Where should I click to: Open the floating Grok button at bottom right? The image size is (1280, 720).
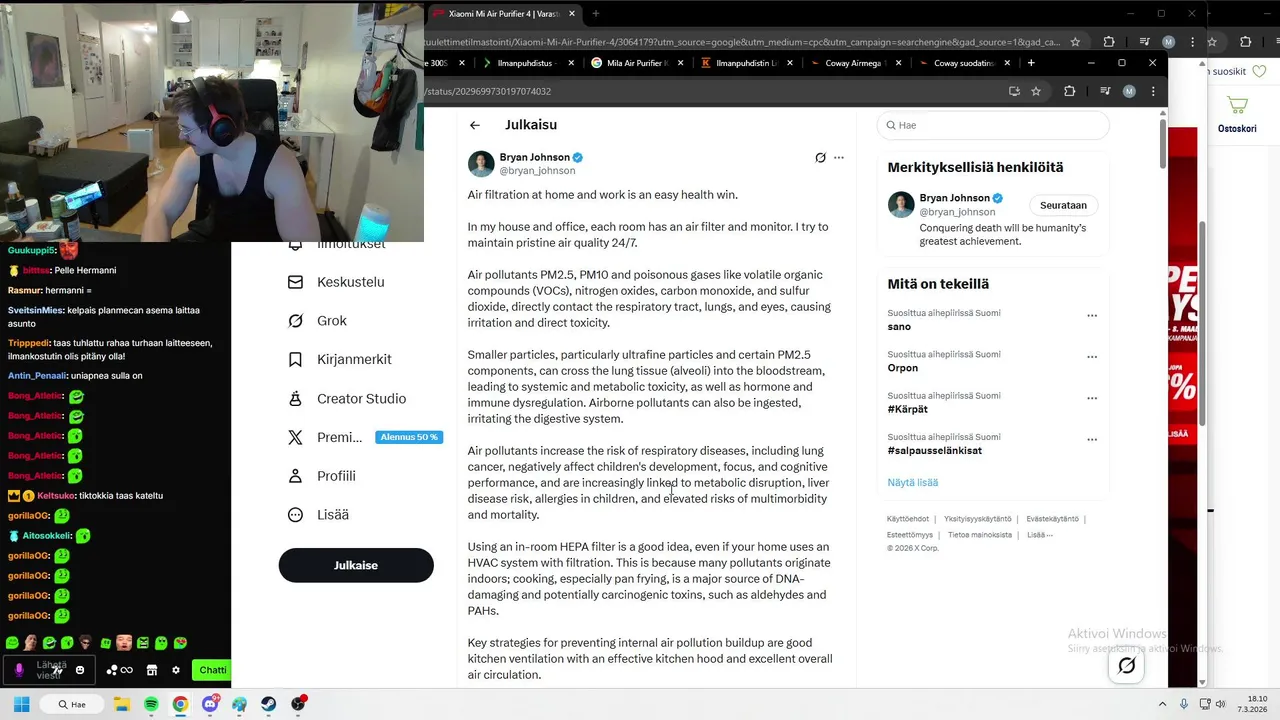[1127, 666]
